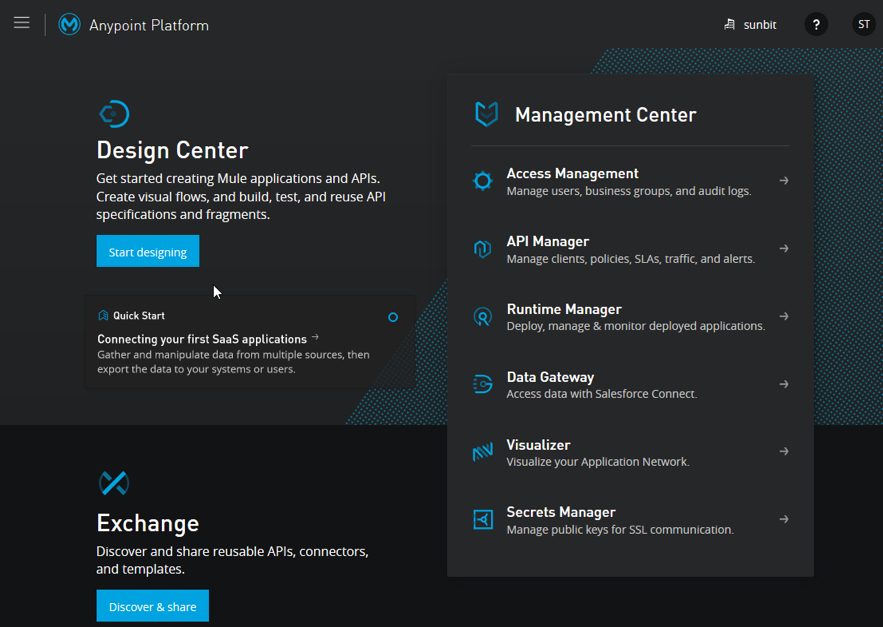The image size is (883, 627).
Task: Click the Data Gateway icon
Action: click(x=483, y=384)
